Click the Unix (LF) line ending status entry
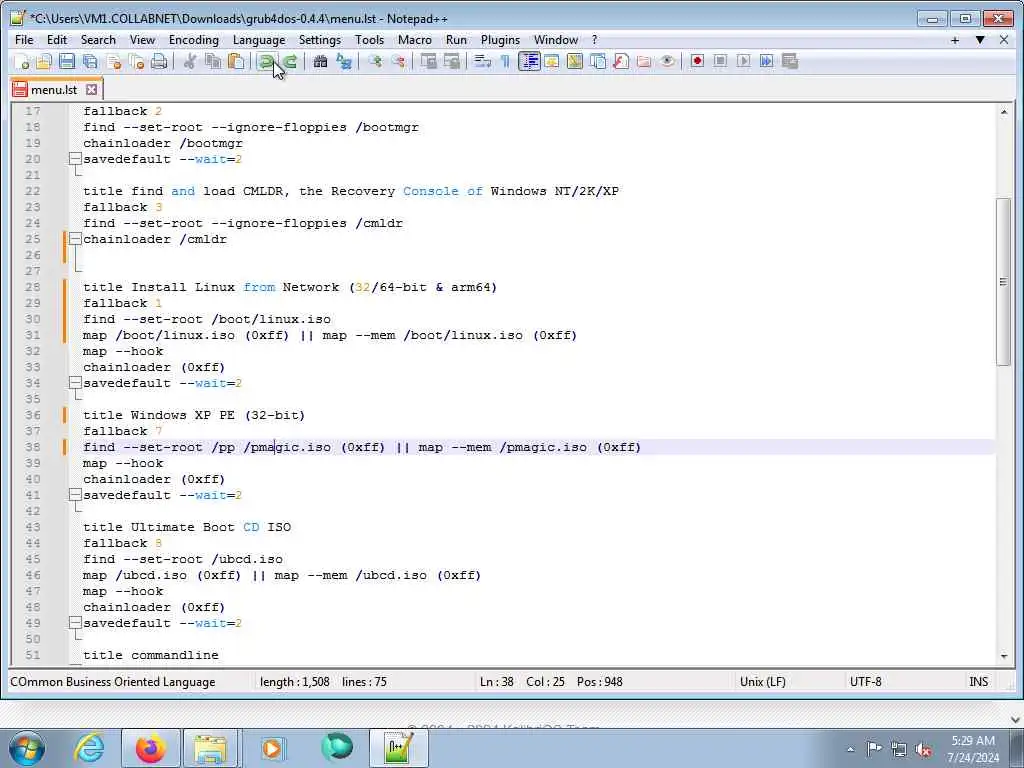Viewport: 1024px width, 768px height. coord(762,682)
